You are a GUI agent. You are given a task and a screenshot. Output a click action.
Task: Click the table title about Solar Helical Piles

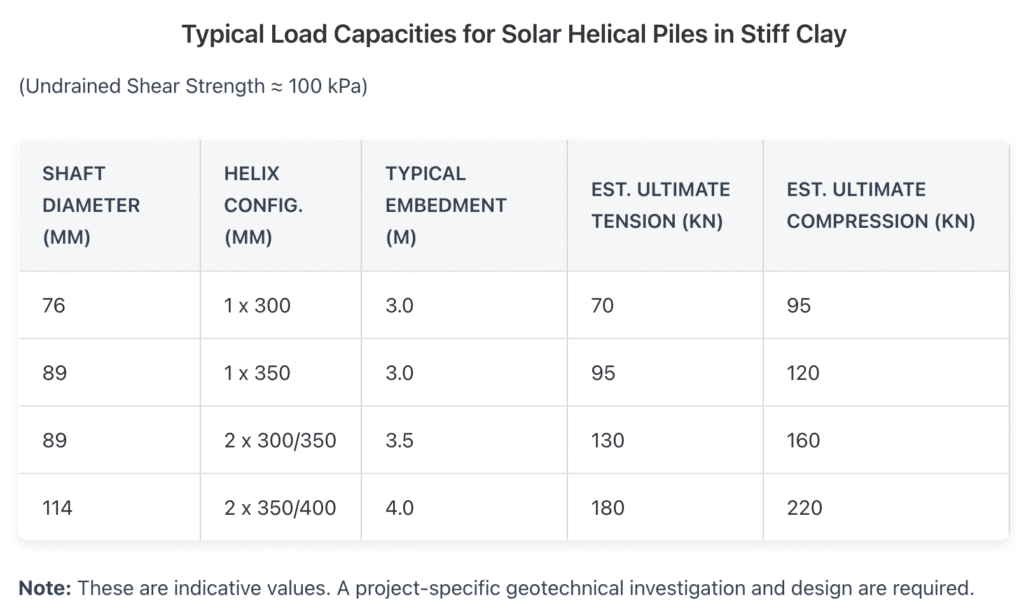click(x=513, y=35)
